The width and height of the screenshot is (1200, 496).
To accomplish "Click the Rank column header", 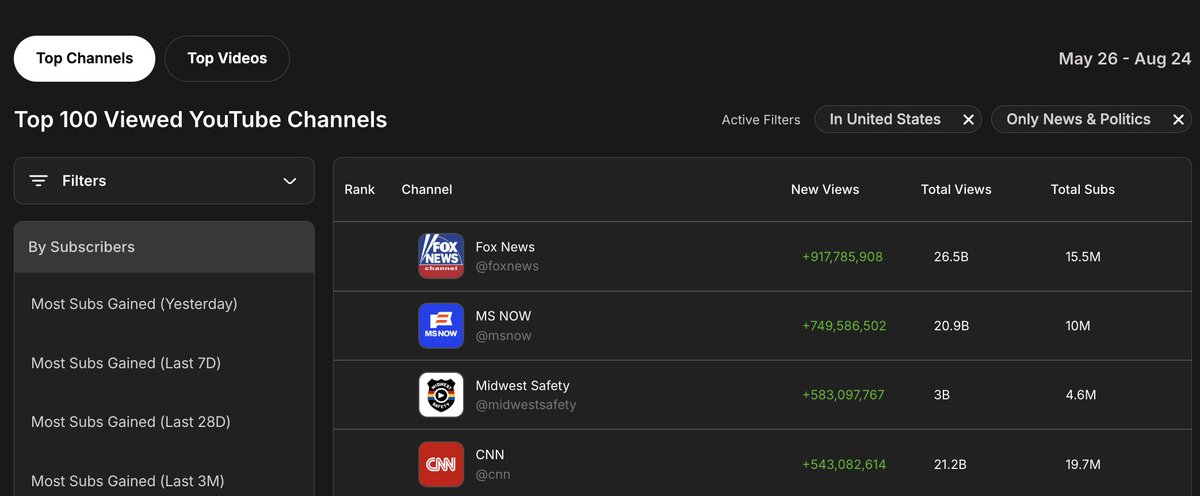I will (360, 189).
